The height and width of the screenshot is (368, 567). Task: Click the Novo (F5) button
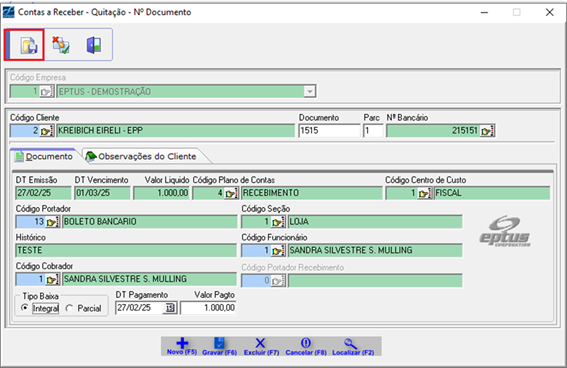pyautogui.click(x=182, y=347)
